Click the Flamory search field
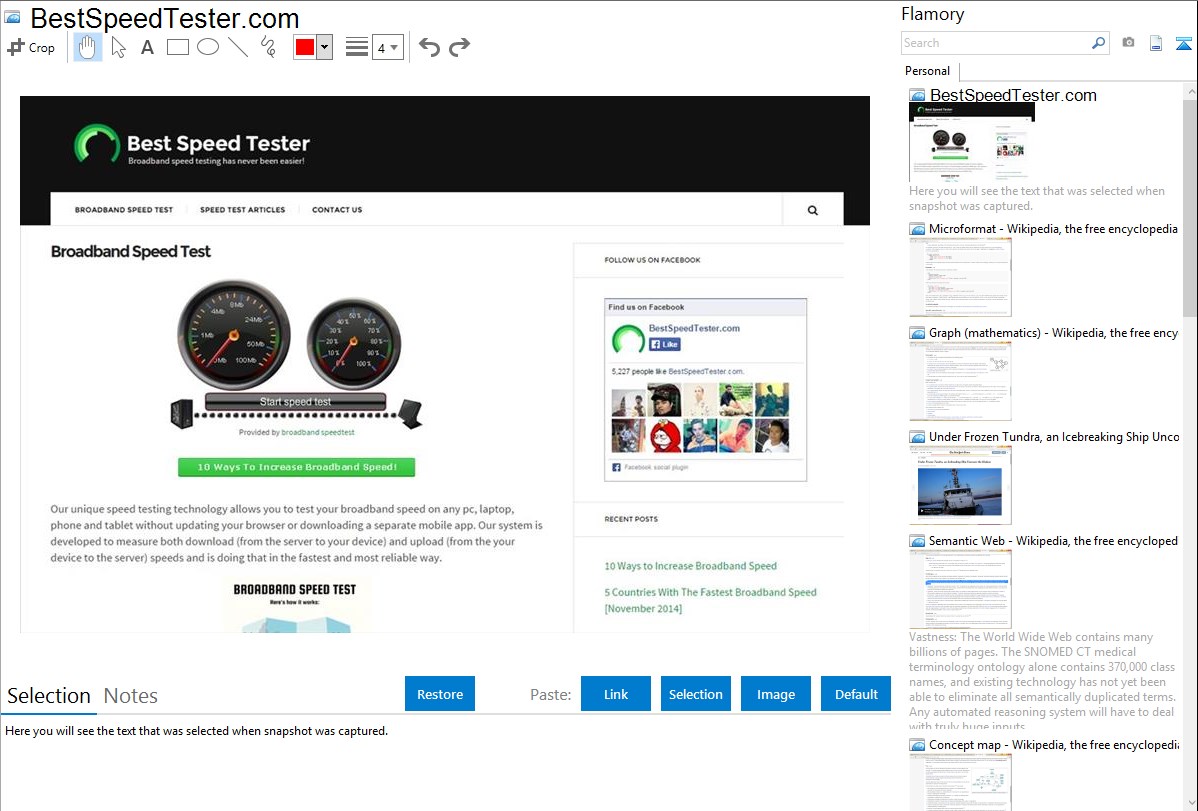The image size is (1198, 811). point(996,43)
